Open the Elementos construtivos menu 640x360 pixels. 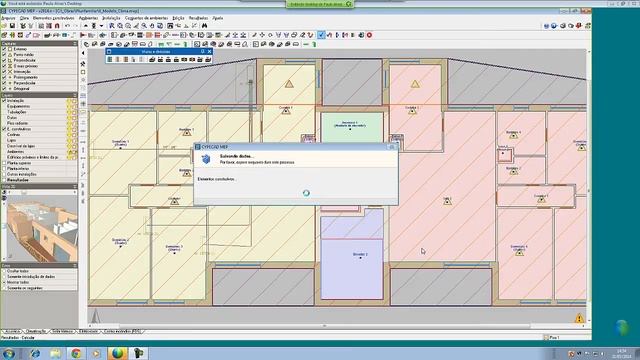point(53,18)
